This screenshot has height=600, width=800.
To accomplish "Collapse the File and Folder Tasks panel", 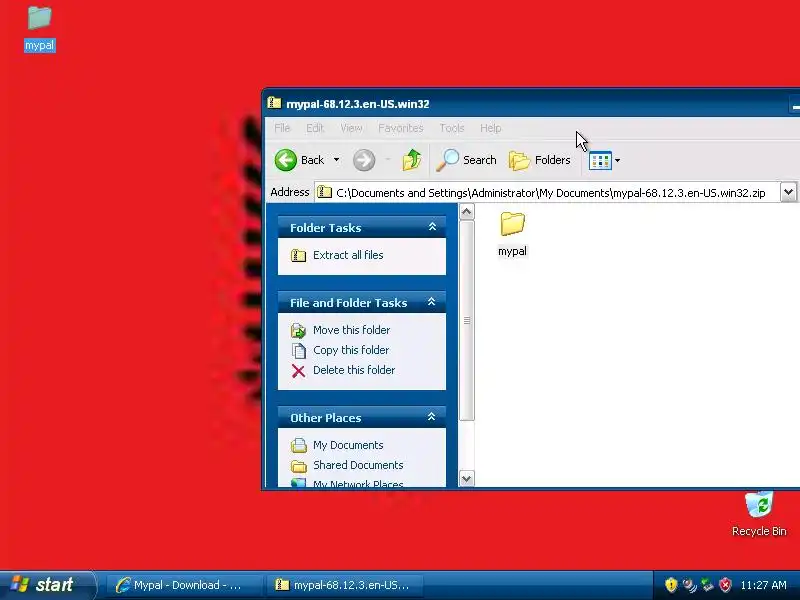I will [x=432, y=302].
